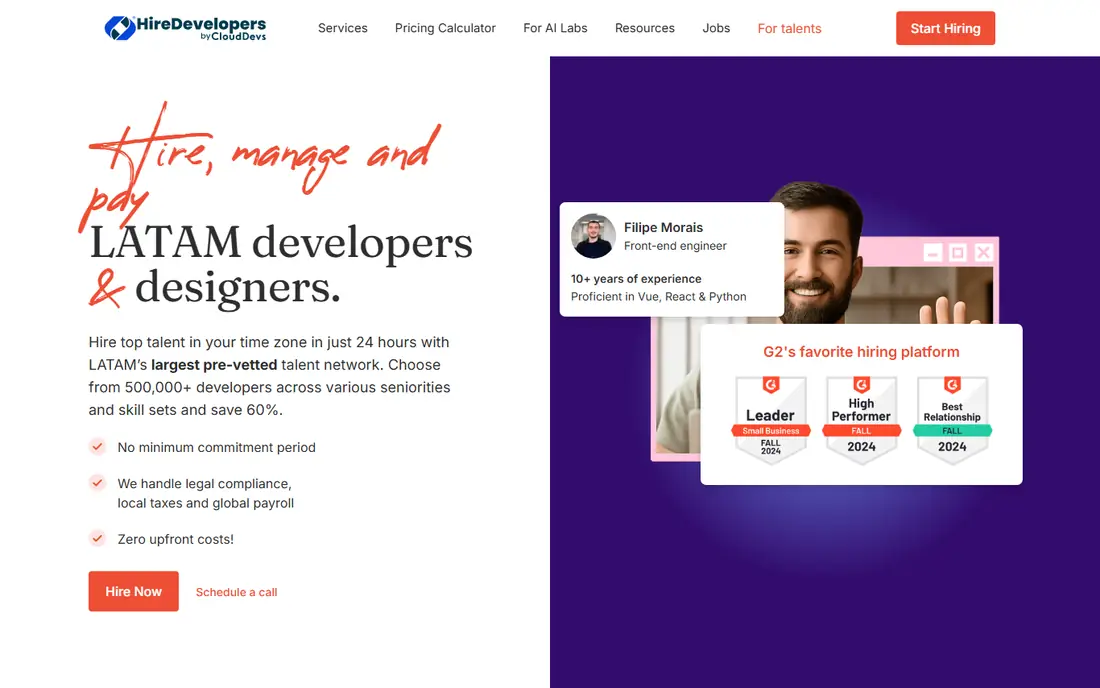Click the G2 Best Relationship badge
Viewport: 1100px width, 688px height.
point(952,419)
